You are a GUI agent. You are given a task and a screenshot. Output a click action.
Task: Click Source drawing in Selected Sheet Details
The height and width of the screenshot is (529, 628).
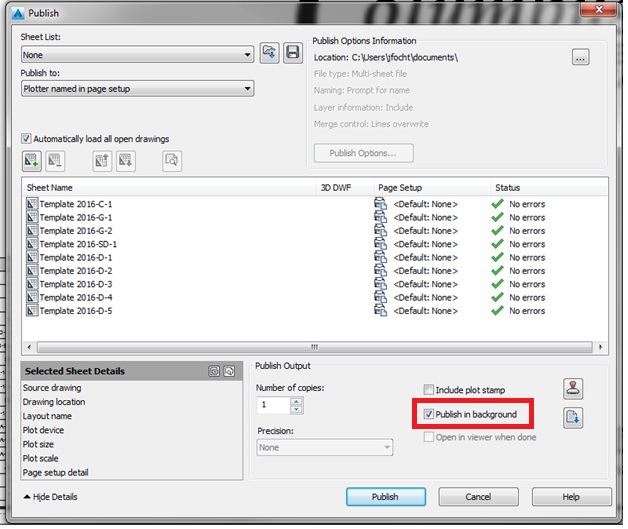[x=52, y=388]
